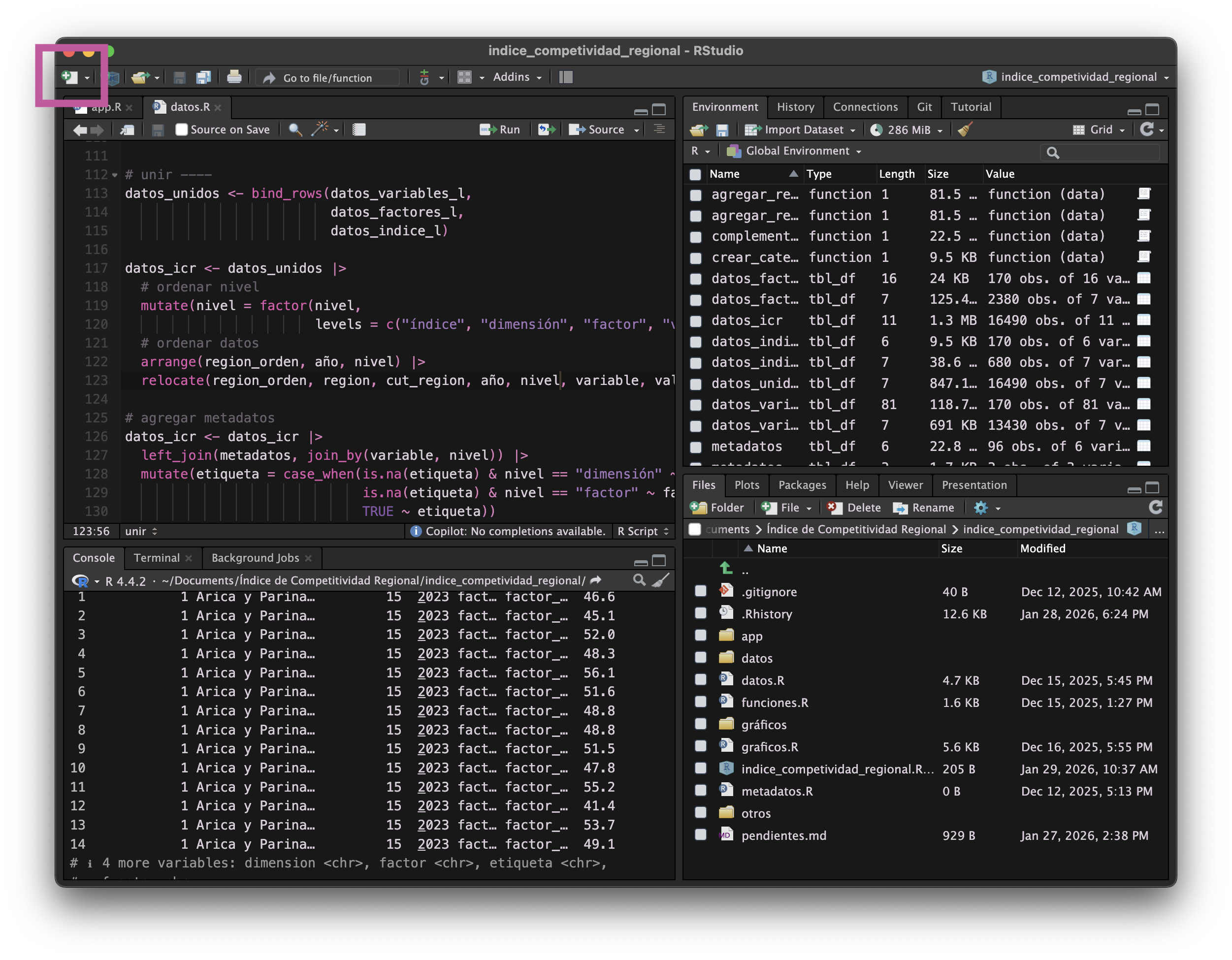Check the box next to datos.R file
The height and width of the screenshot is (960, 1232).
coord(701,680)
